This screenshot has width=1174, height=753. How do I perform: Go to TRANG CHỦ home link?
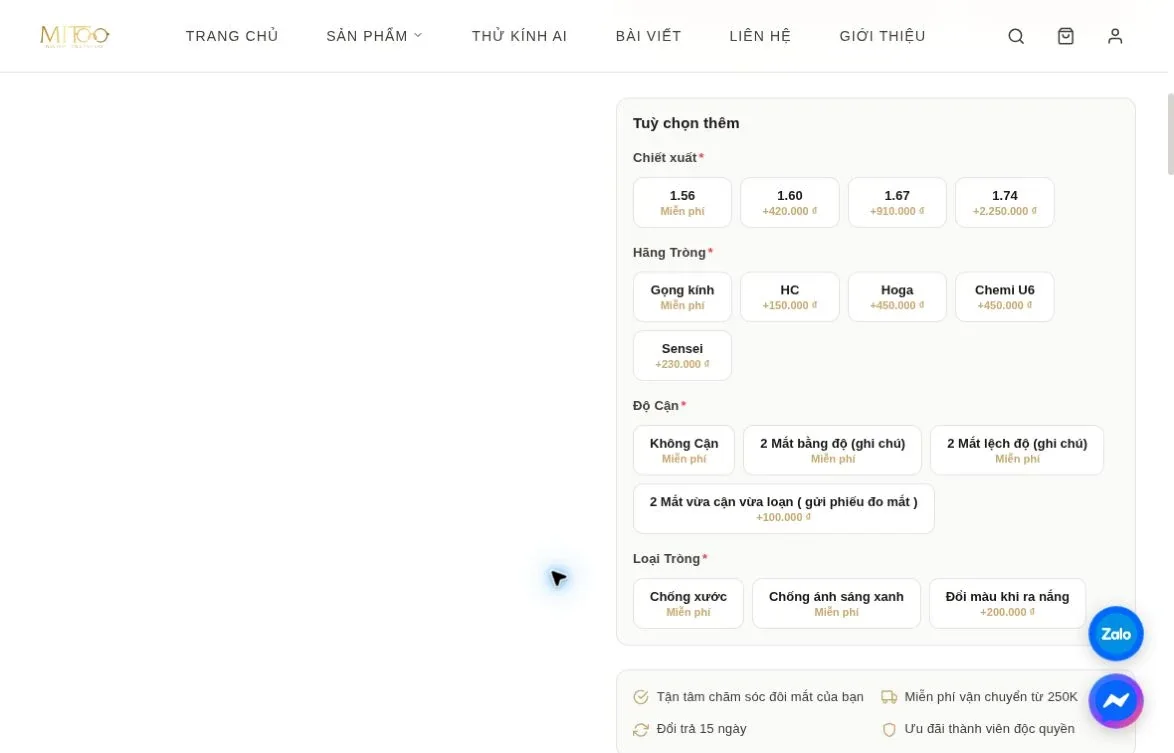click(x=232, y=36)
